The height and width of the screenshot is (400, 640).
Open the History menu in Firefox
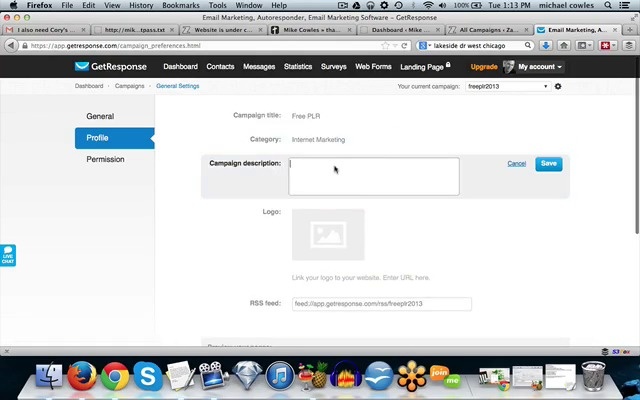pyautogui.click(x=141, y=5)
